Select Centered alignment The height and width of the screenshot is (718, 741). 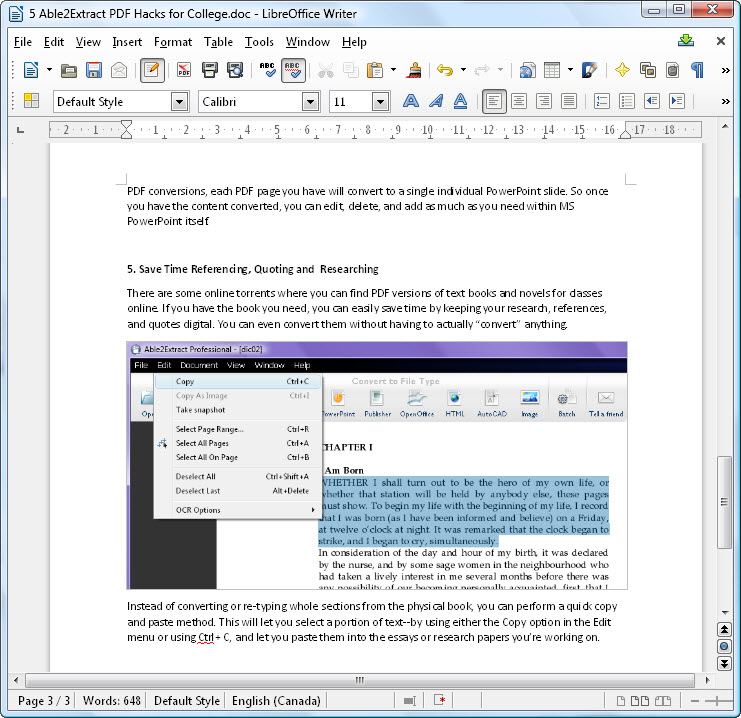(x=519, y=101)
